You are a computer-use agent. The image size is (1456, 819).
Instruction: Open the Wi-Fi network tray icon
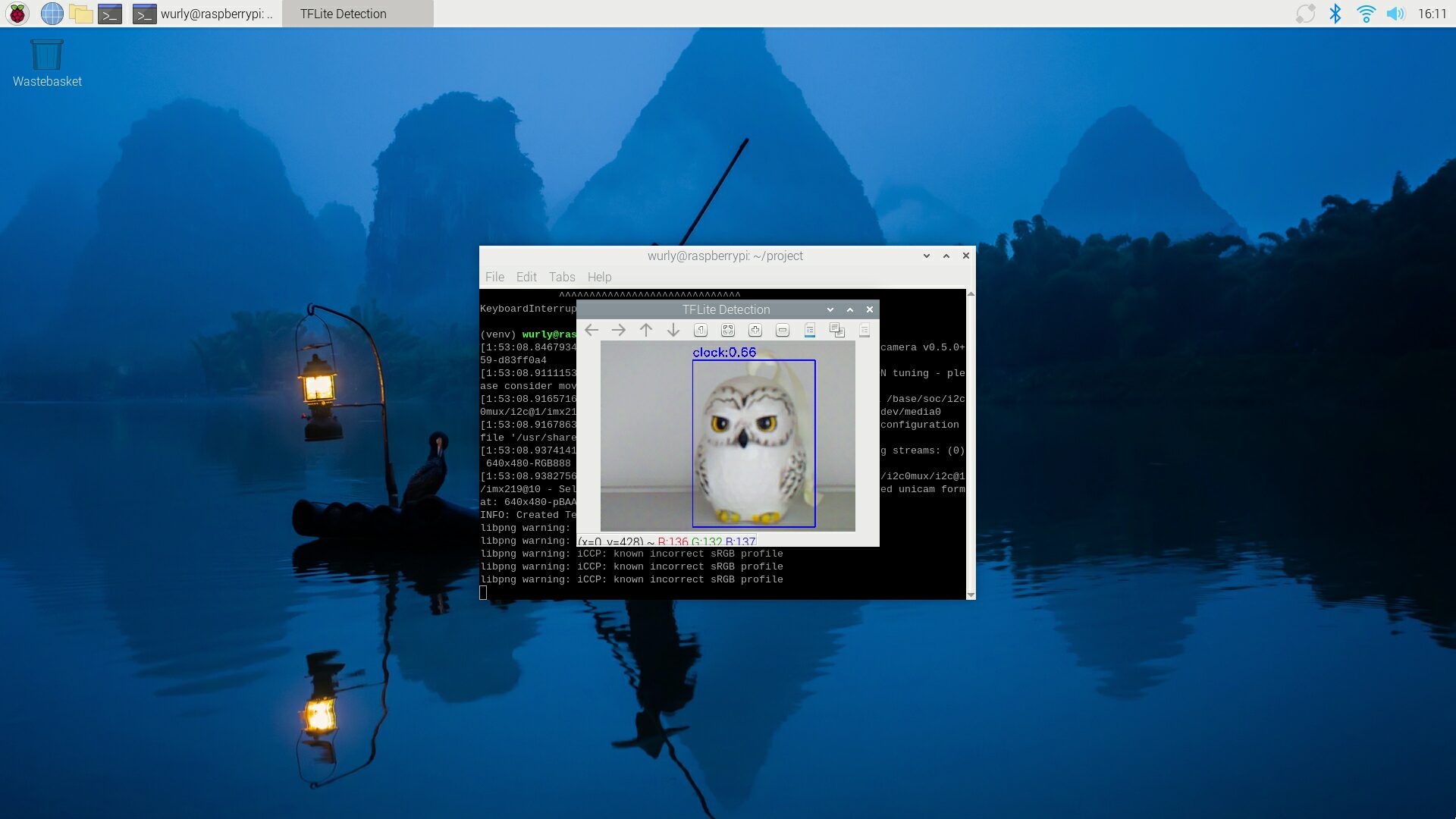click(x=1366, y=14)
